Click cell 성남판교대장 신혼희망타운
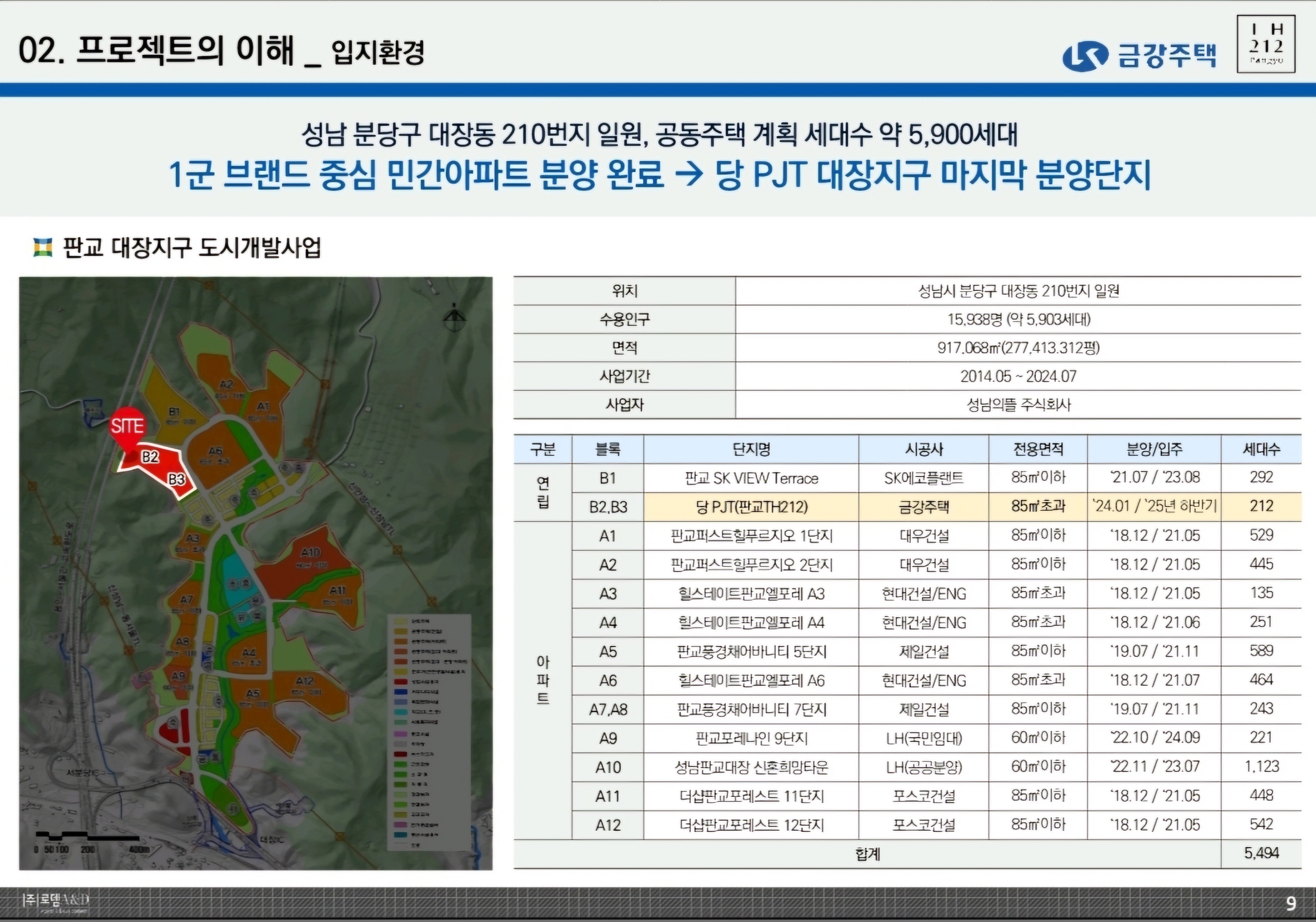Image resolution: width=1316 pixels, height=922 pixels. coord(751,767)
